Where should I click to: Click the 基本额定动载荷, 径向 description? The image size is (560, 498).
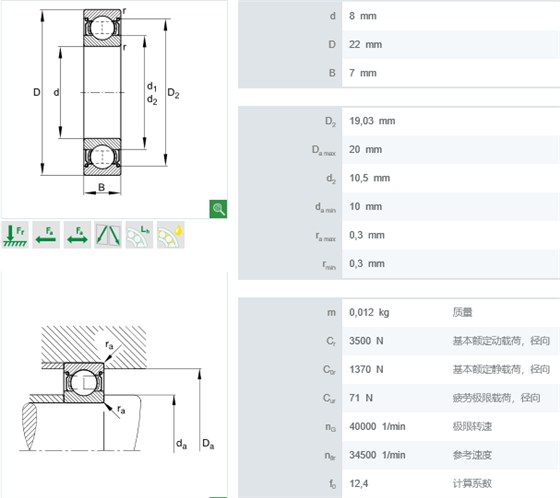501,341
